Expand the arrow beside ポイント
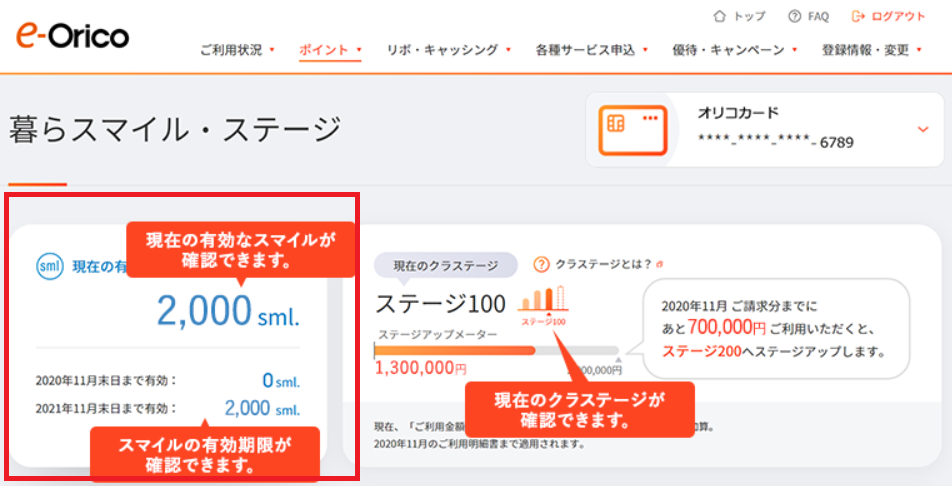Image resolution: width=952 pixels, height=486 pixels. (359, 50)
